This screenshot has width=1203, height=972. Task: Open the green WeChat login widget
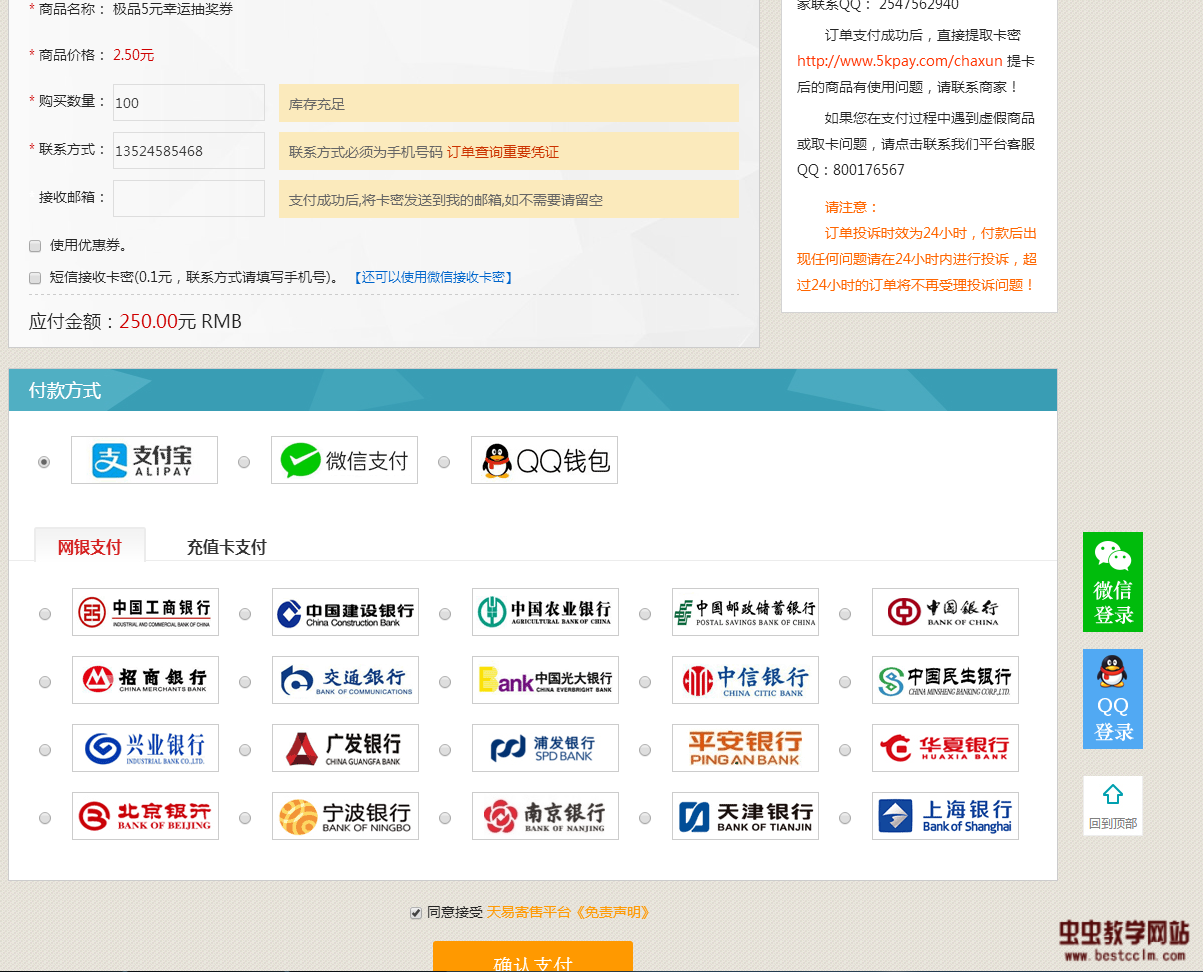pyautogui.click(x=1113, y=582)
